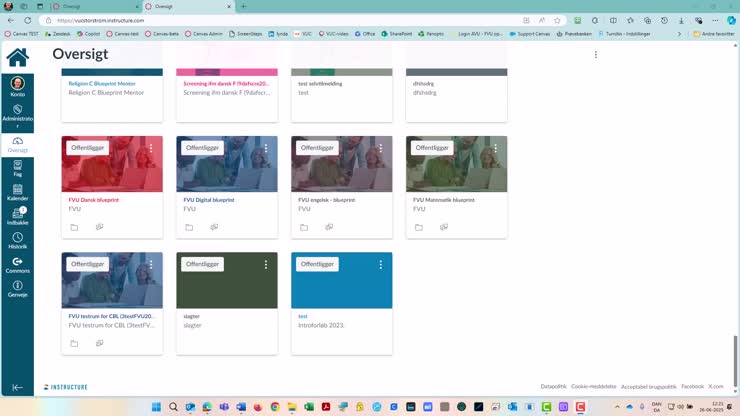Open Religion C Blueprint Mentor course link

pos(102,84)
